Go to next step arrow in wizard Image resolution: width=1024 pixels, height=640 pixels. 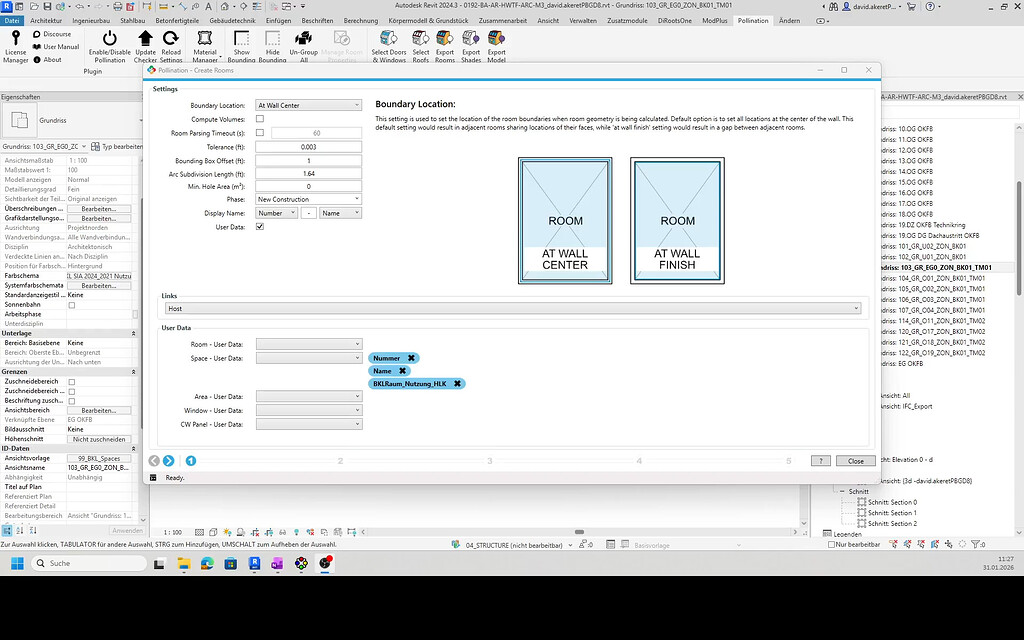(168, 461)
